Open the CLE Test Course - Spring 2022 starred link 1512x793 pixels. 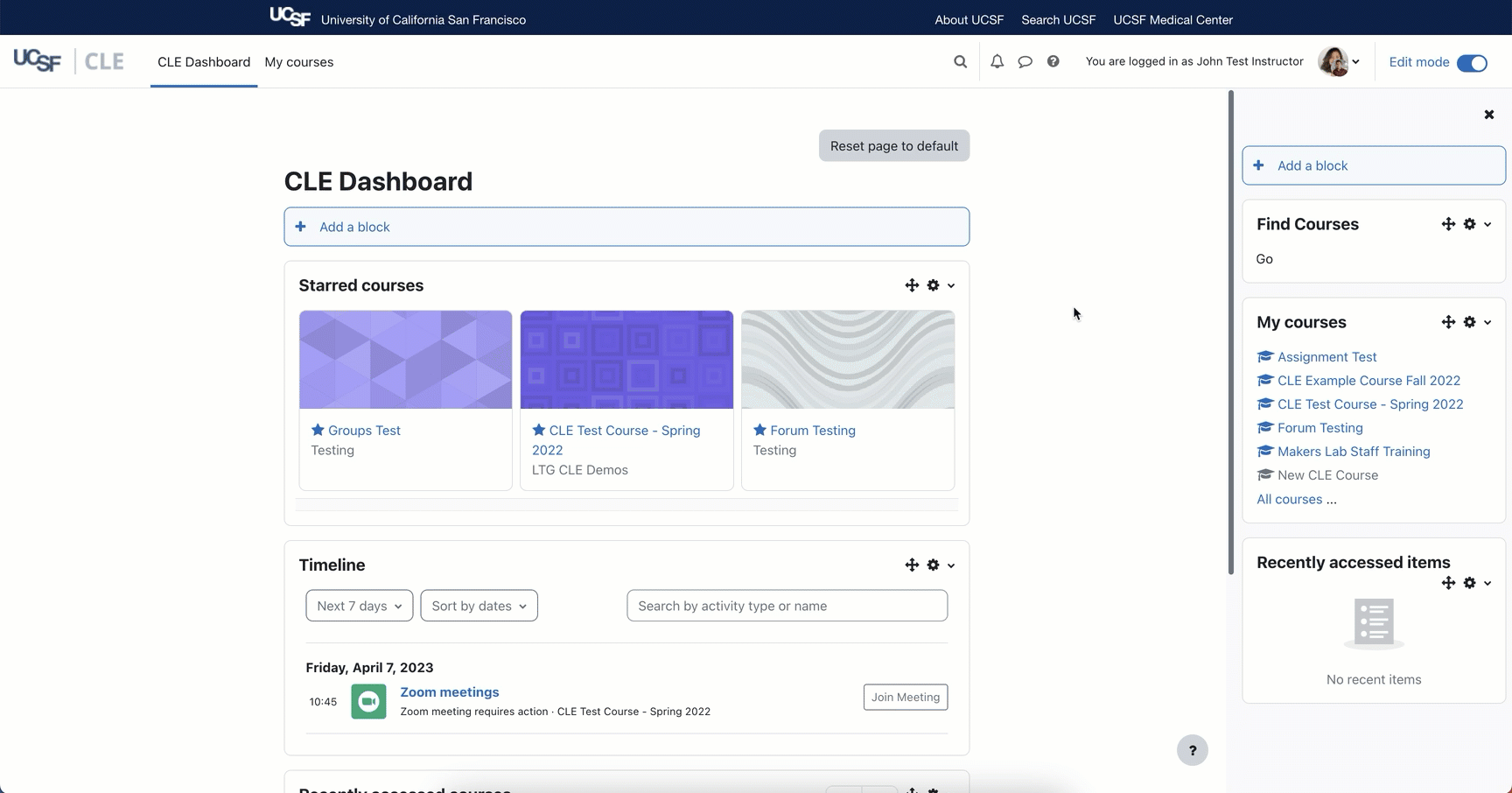point(616,440)
